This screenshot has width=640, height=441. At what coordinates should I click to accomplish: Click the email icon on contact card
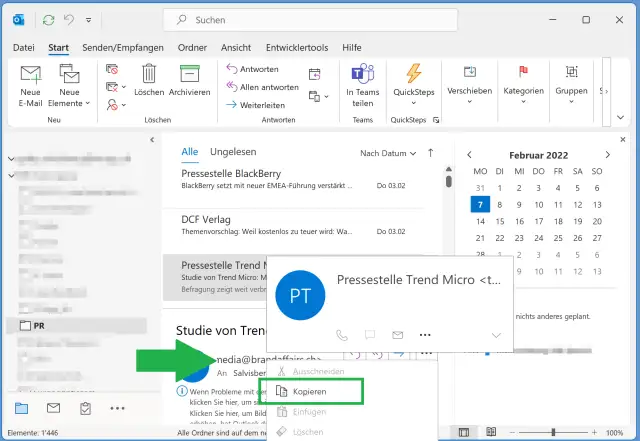[398, 335]
